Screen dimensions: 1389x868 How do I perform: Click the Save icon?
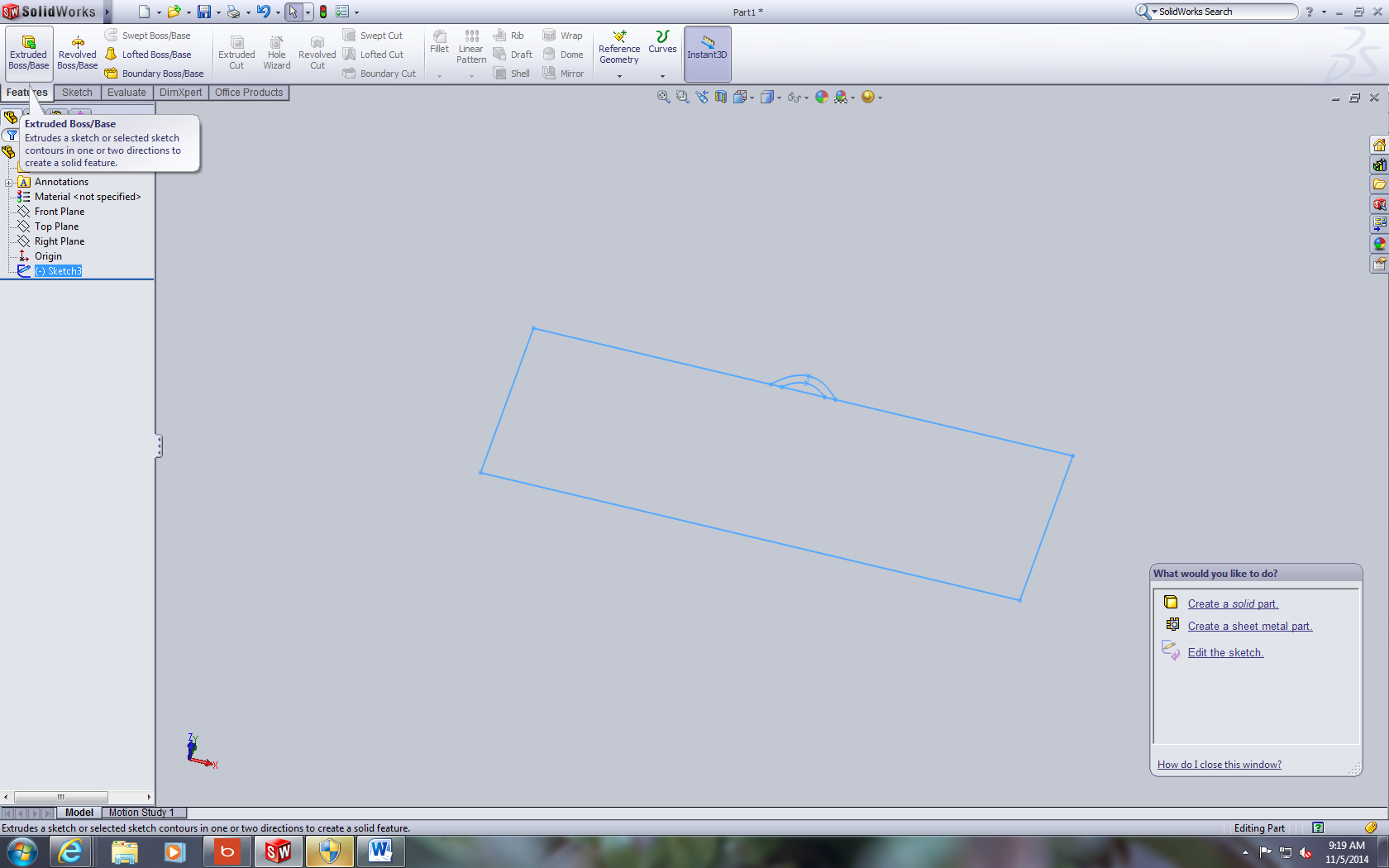tap(203, 12)
